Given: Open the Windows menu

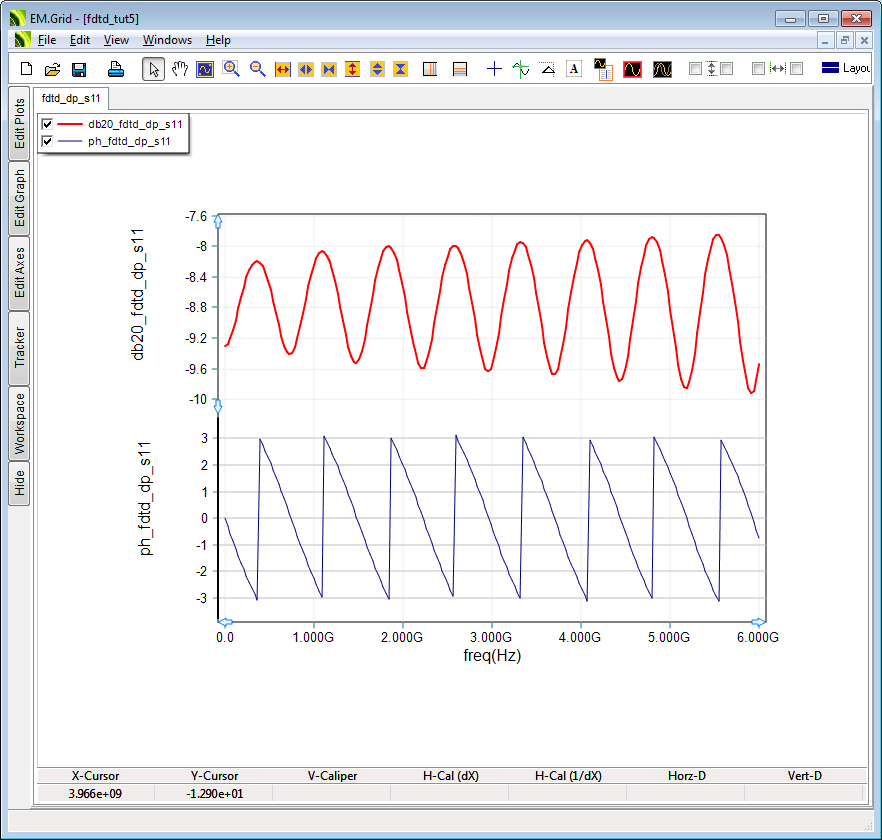Looking at the screenshot, I should pyautogui.click(x=167, y=40).
